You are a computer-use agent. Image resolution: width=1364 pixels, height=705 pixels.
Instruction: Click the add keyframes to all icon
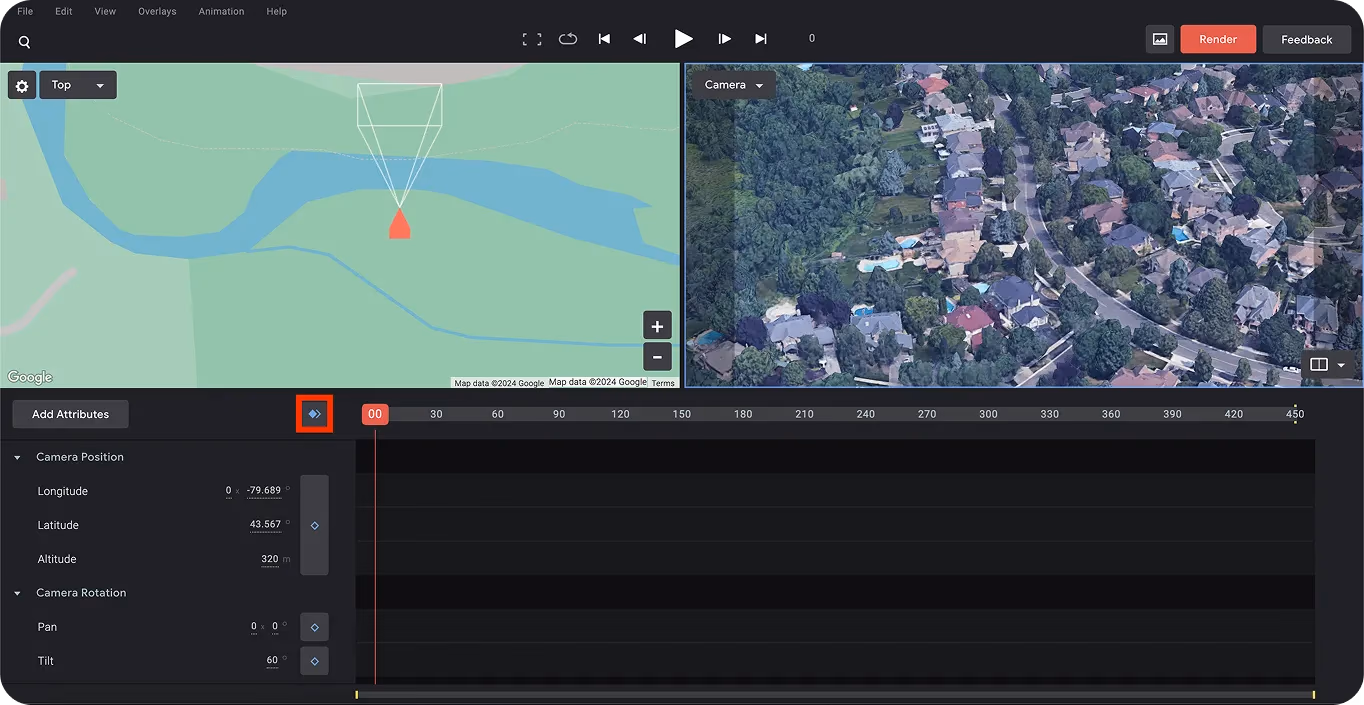(x=314, y=414)
